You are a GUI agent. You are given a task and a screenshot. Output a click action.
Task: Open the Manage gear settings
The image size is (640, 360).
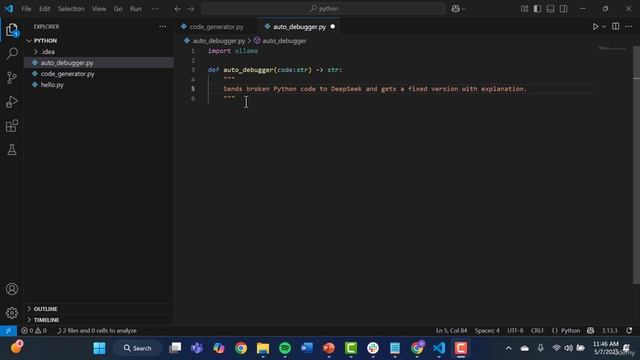click(12, 313)
